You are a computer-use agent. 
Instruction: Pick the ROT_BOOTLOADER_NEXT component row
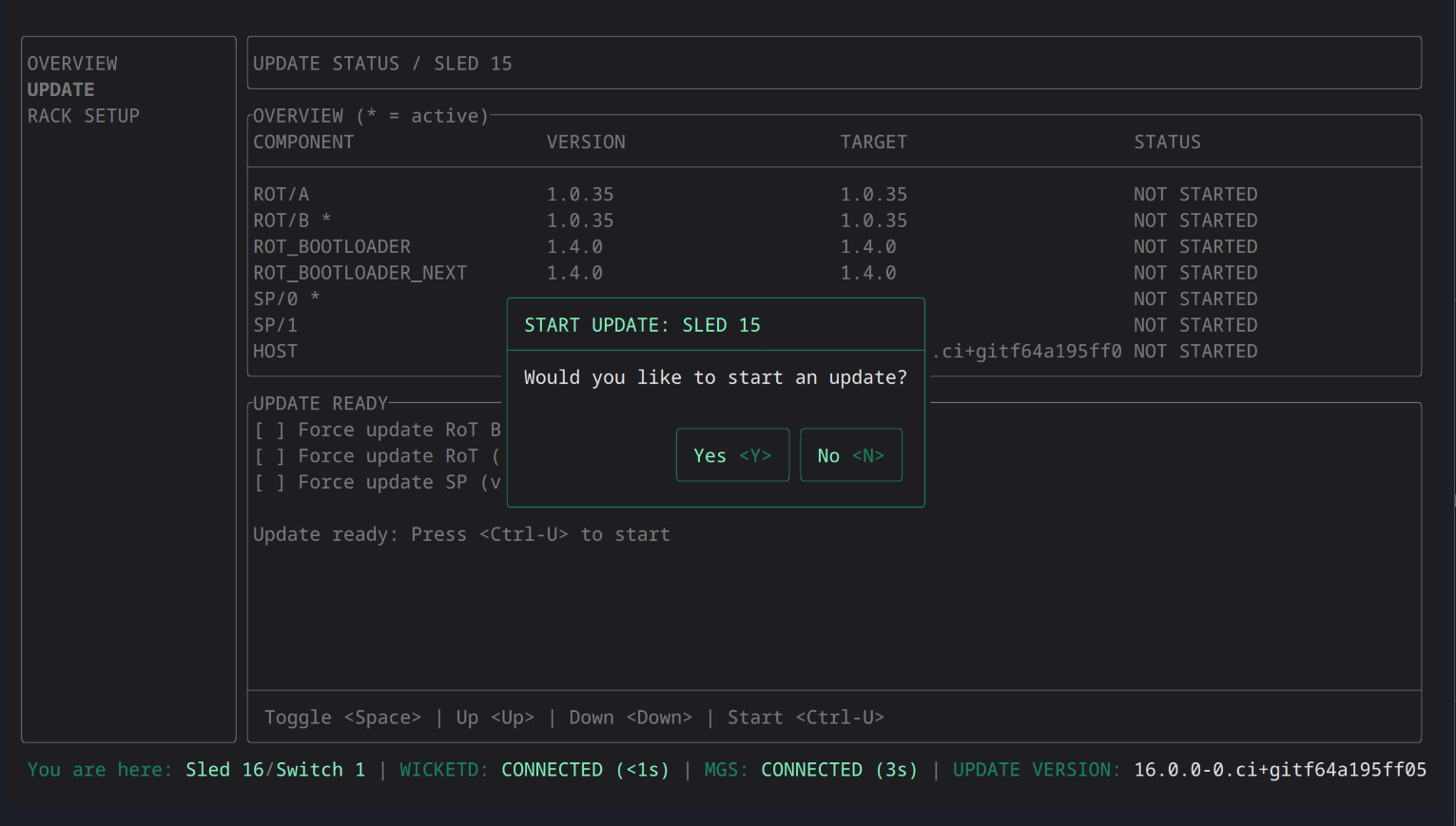[x=834, y=273]
